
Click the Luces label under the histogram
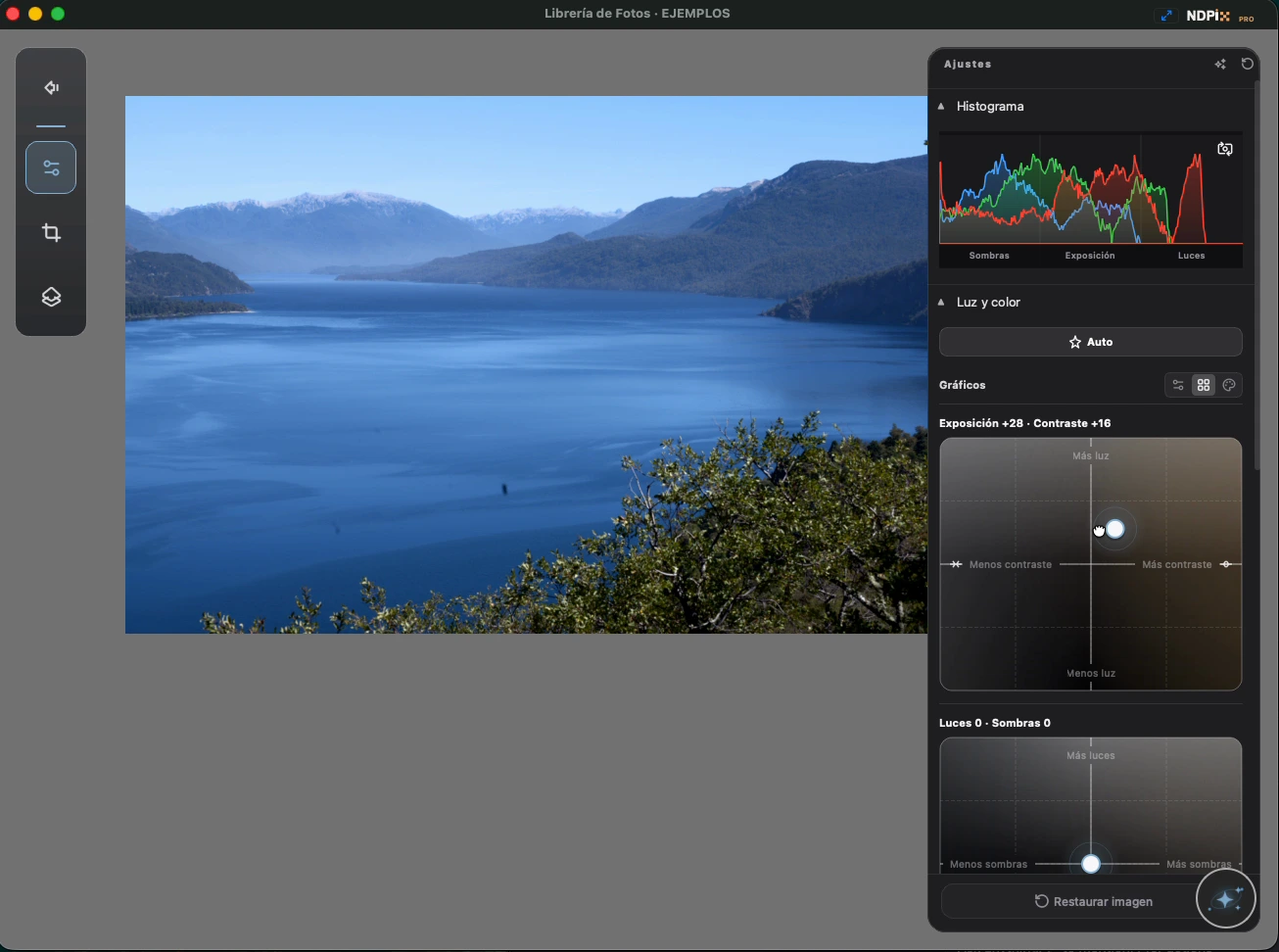click(x=1191, y=256)
